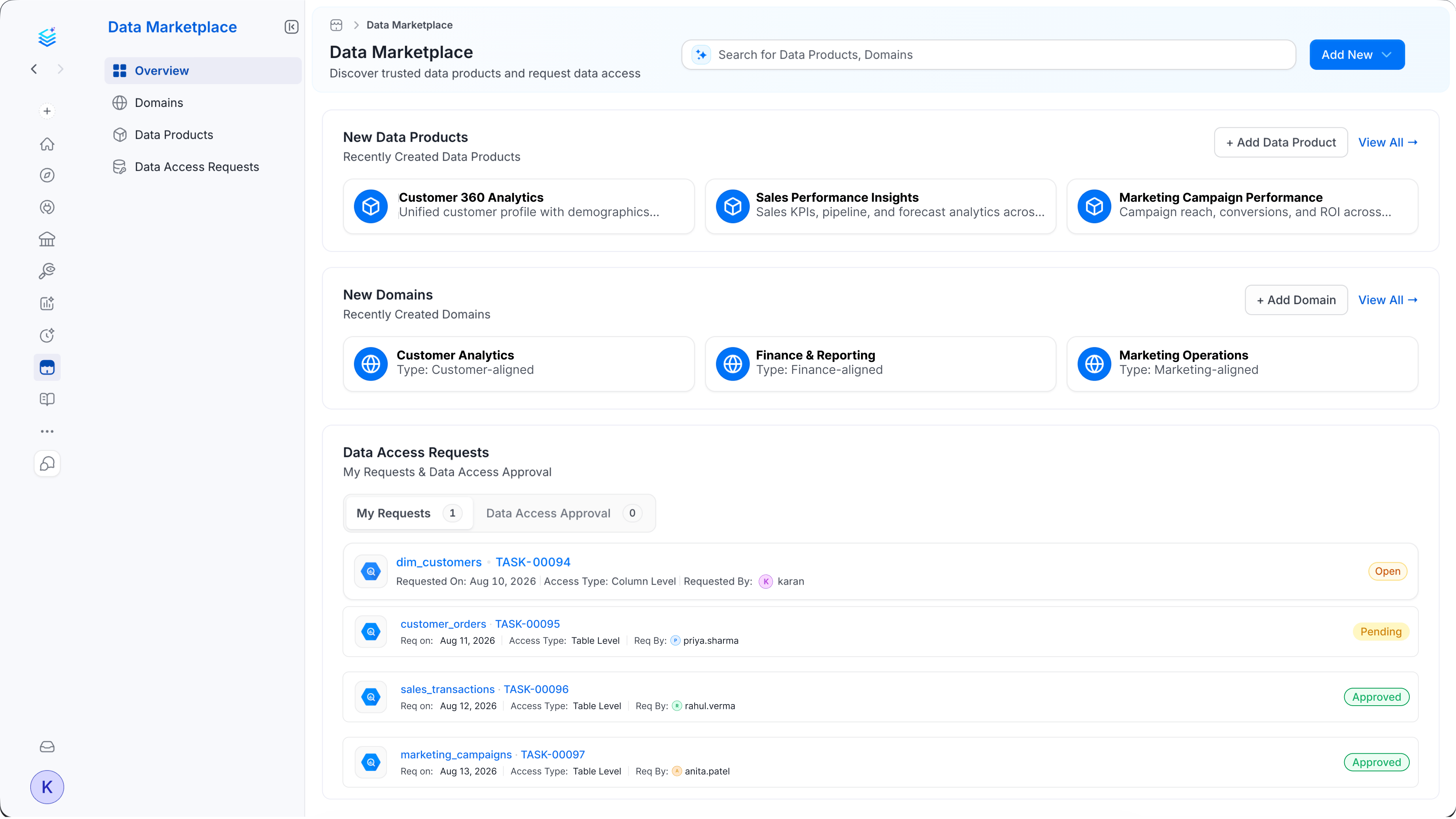Click the Sales Performance Insights cube icon
The width and height of the screenshot is (1456, 819).
(733, 206)
